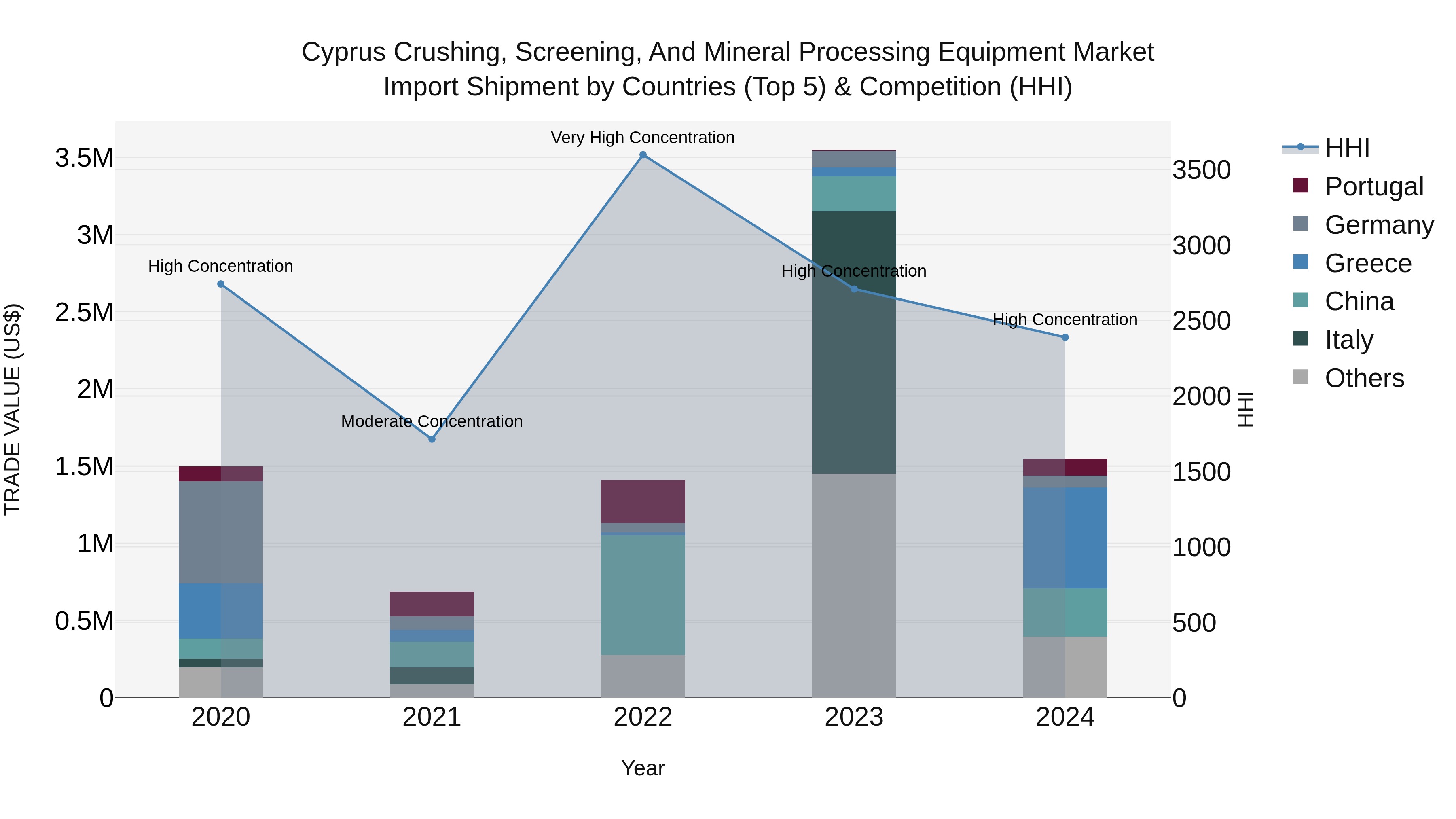
Task: Click the China segment in 2022 bar
Action: 643,595
